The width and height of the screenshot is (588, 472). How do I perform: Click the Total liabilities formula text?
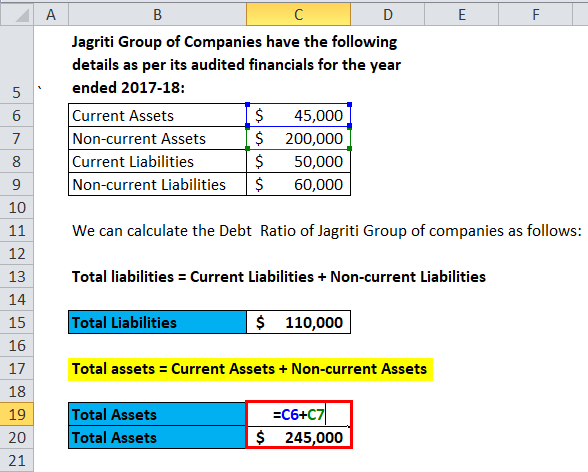tap(279, 277)
